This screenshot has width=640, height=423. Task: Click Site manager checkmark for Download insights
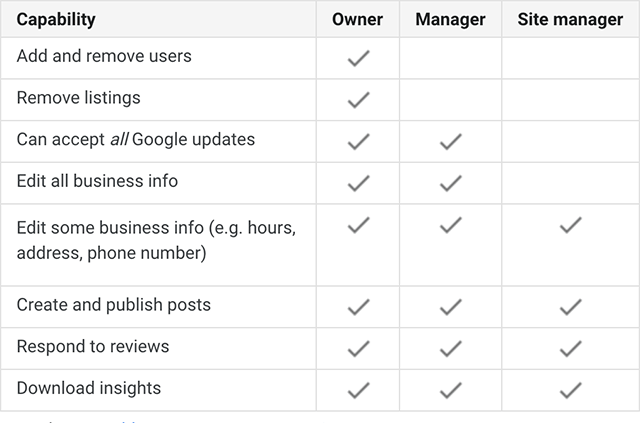pyautogui.click(x=570, y=390)
